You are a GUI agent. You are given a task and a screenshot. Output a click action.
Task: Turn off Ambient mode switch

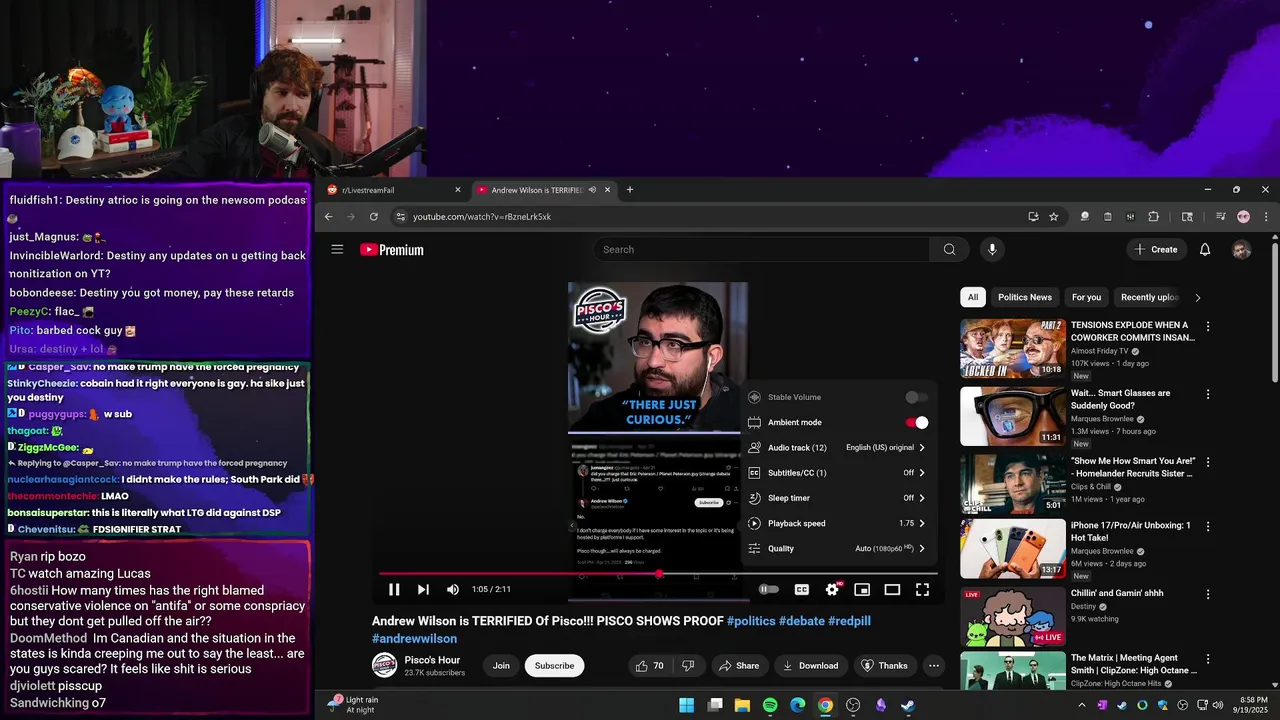pyautogui.click(x=917, y=422)
